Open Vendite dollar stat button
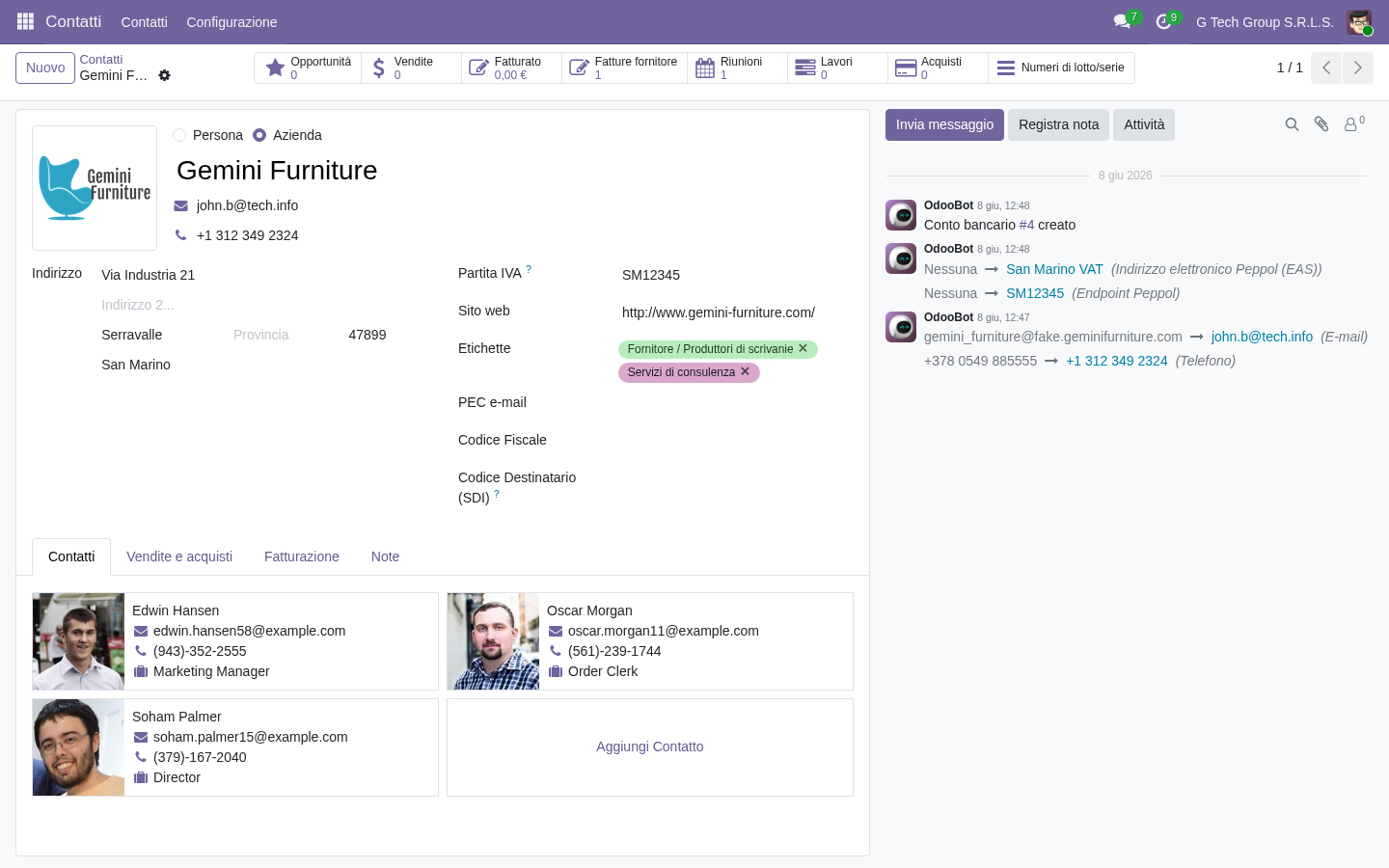Viewport: 1389px width, 868px height. tap(411, 68)
